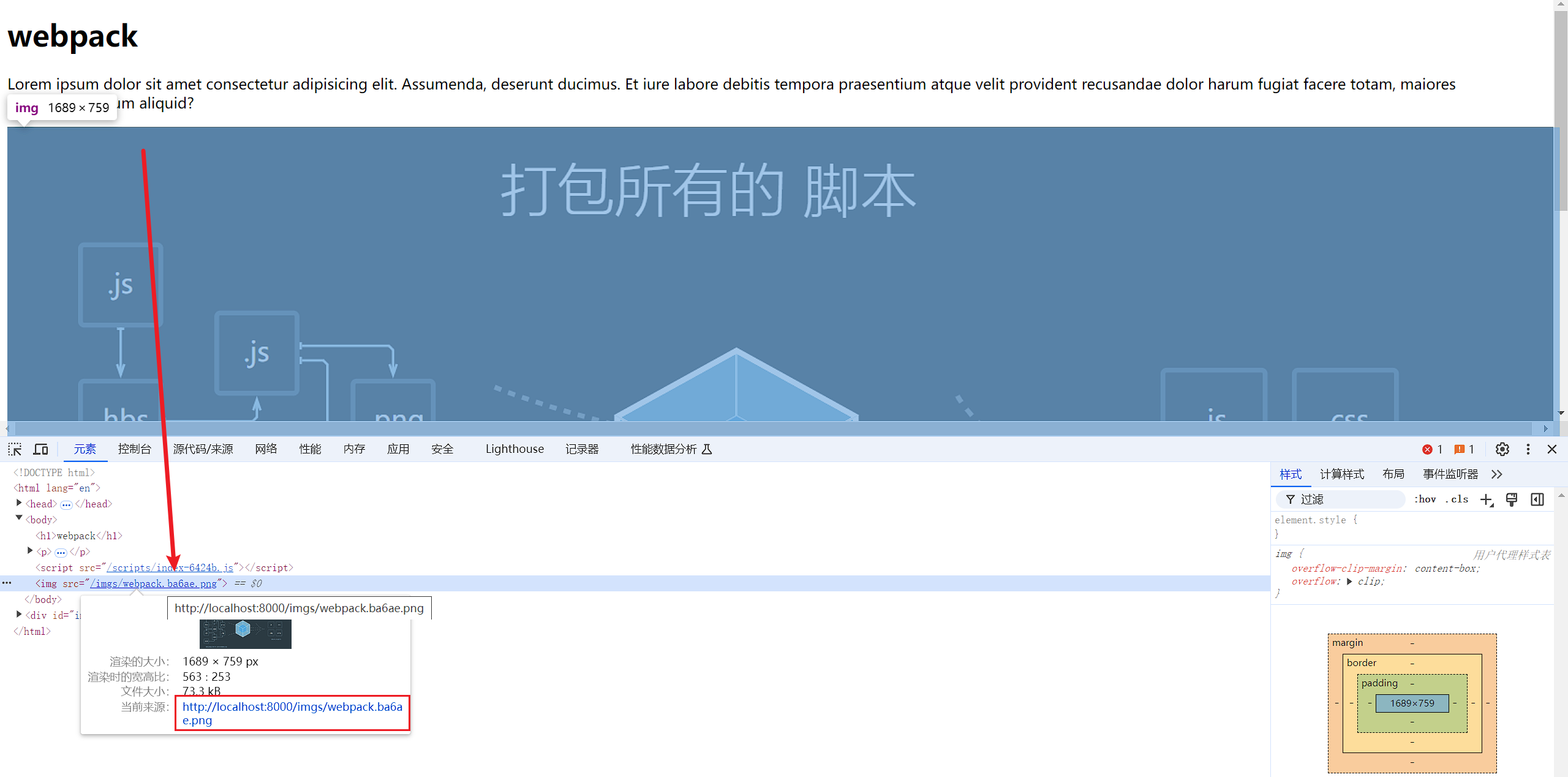The width and height of the screenshot is (1568, 777).
Task: Open DevTools settings gear
Action: 1502,449
